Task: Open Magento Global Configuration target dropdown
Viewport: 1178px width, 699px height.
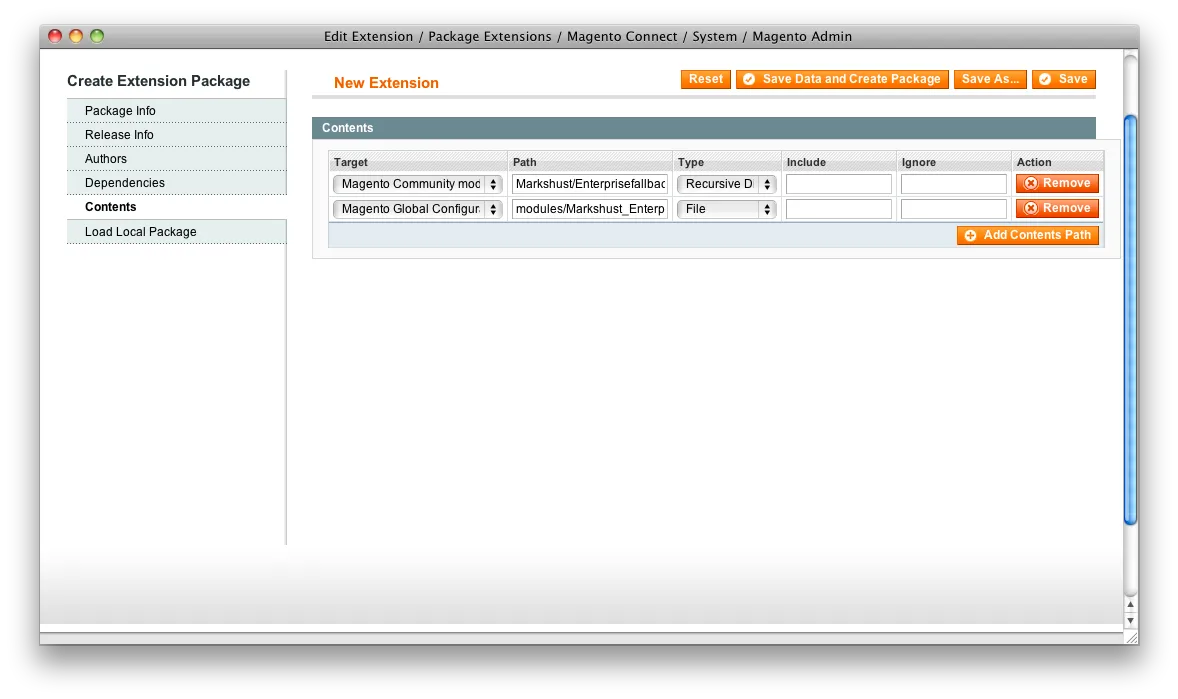Action: [x=418, y=210]
